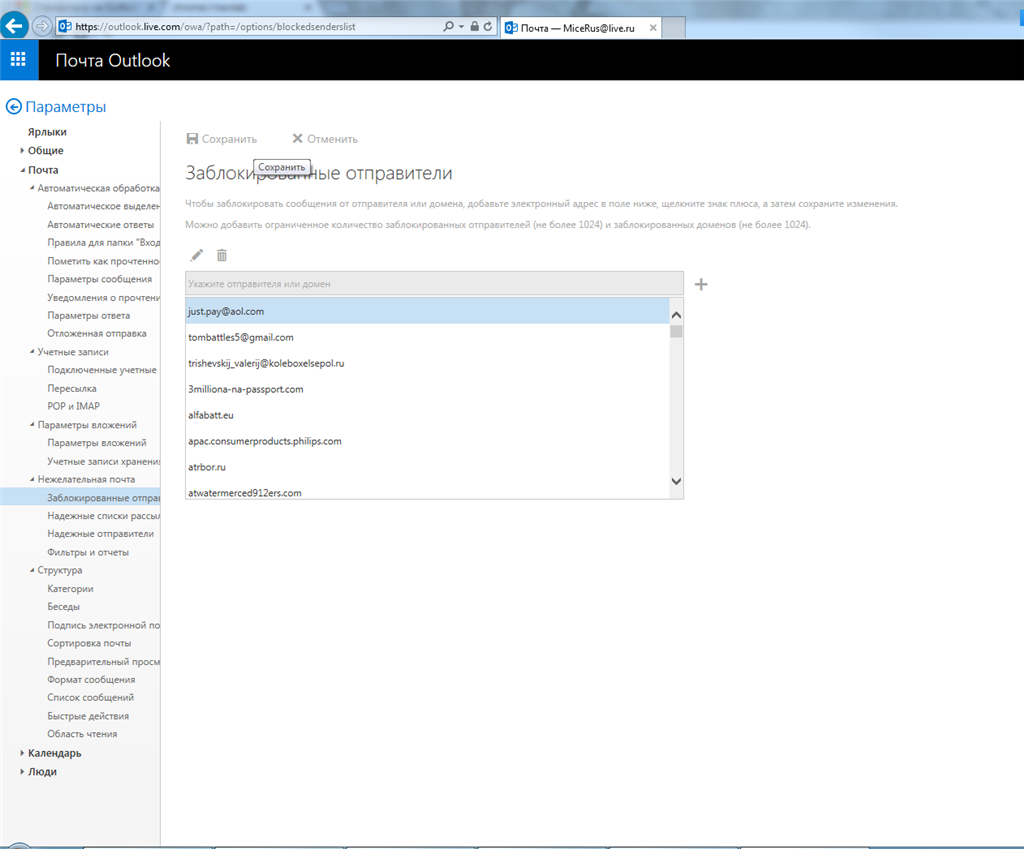Open Уведомления о прочтении settings
This screenshot has height=849, width=1024.
click(x=103, y=298)
